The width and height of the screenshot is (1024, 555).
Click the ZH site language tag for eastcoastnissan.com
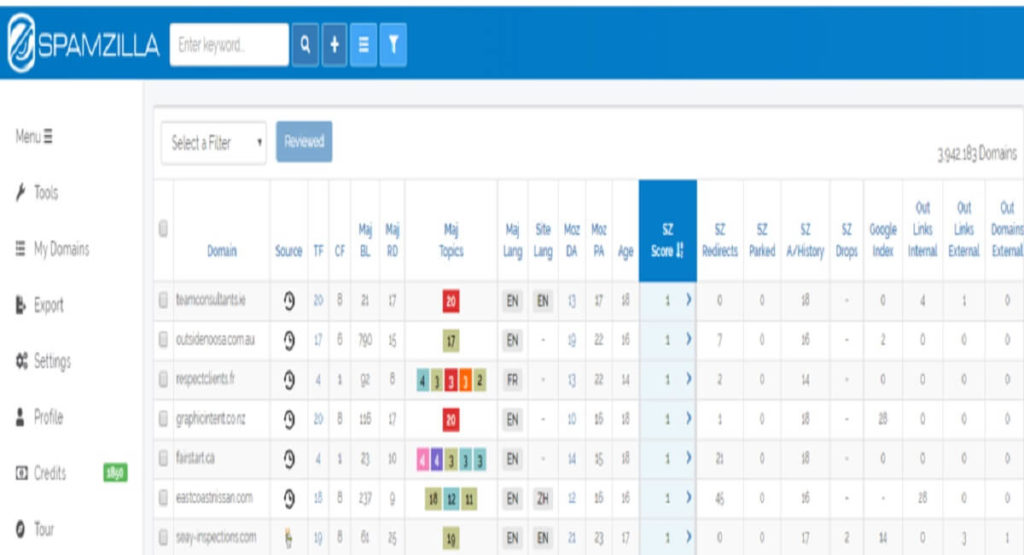pyautogui.click(x=543, y=499)
